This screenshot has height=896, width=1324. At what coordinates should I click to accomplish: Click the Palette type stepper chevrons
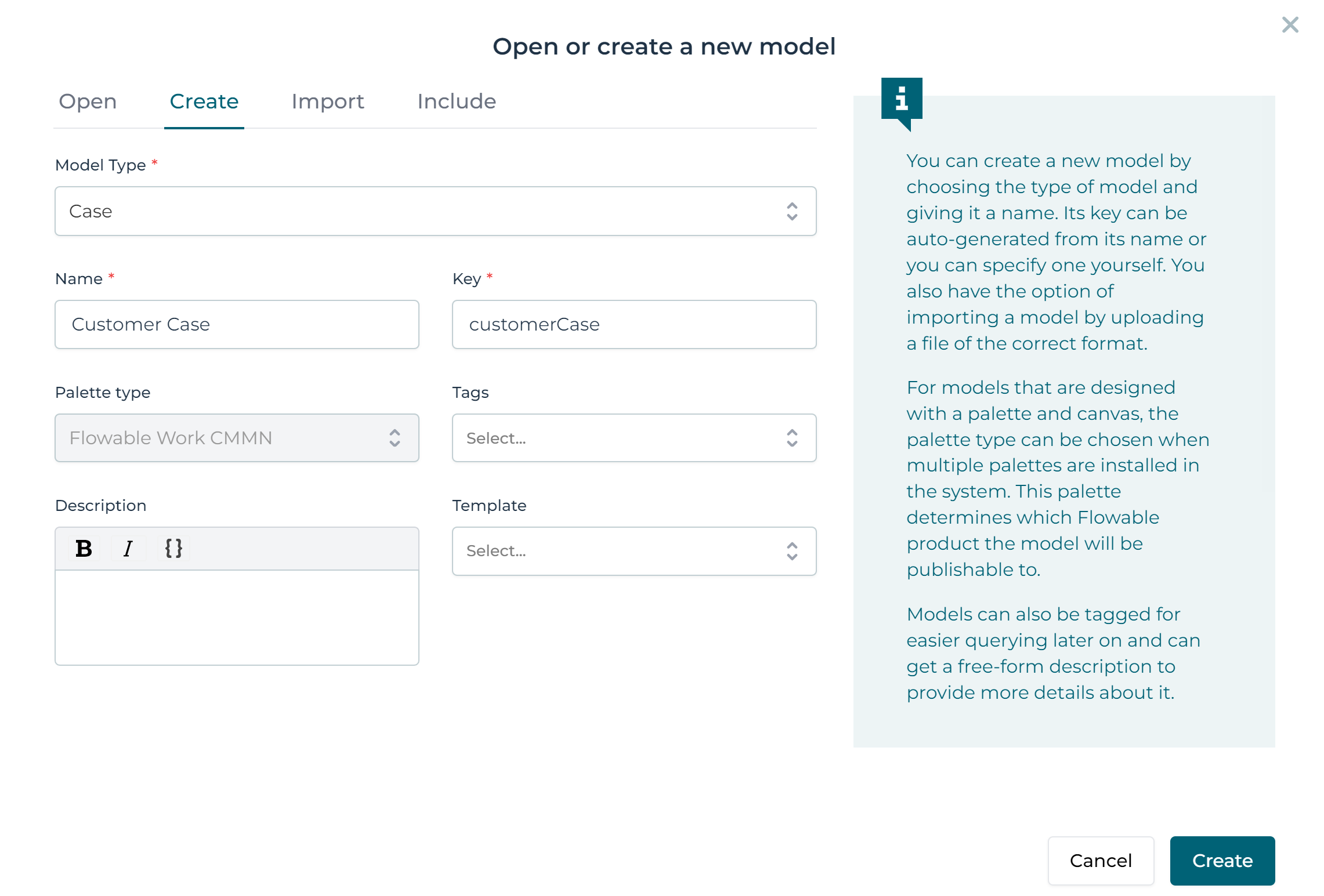coord(395,438)
